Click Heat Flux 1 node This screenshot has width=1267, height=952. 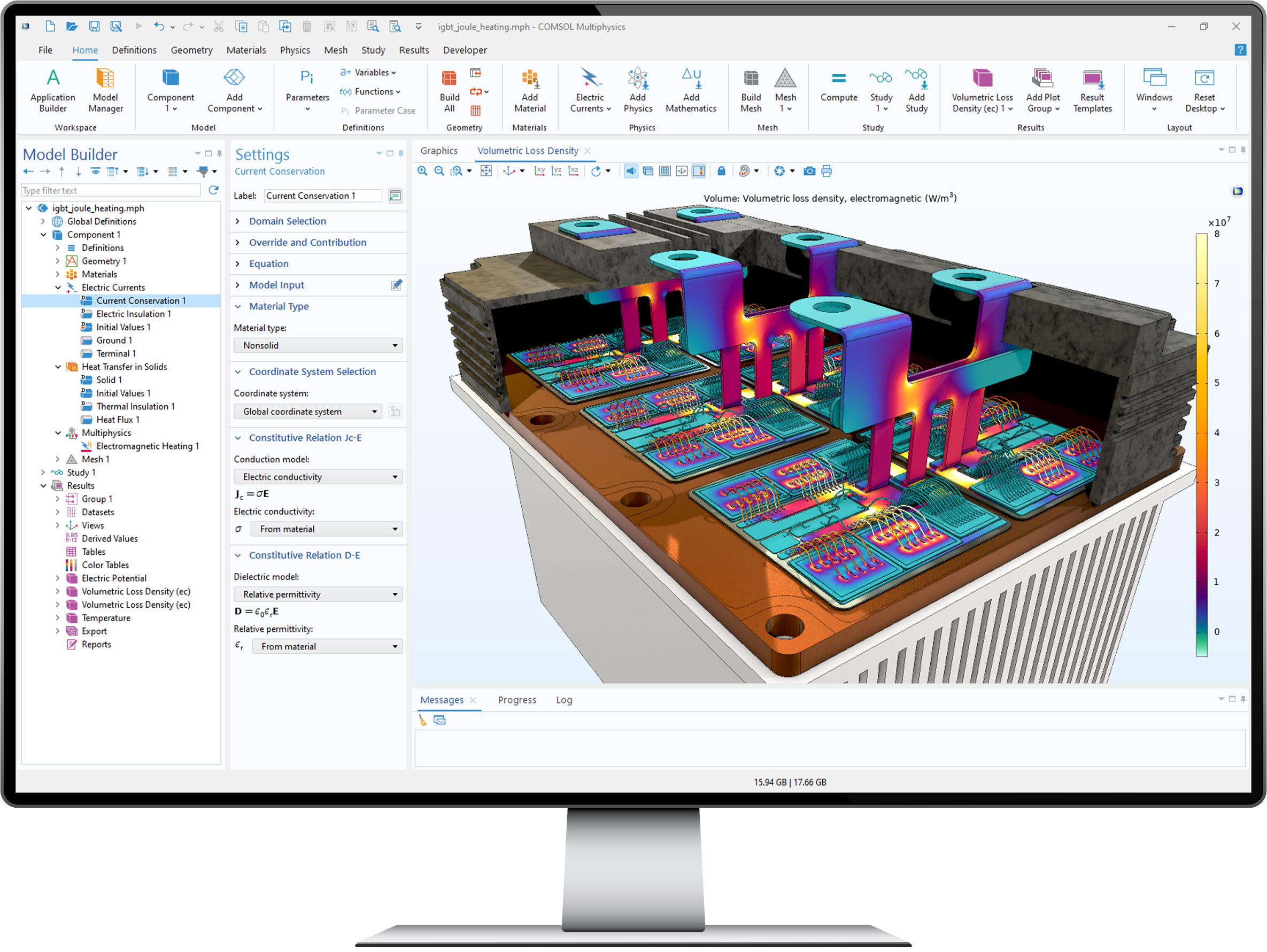coord(118,420)
